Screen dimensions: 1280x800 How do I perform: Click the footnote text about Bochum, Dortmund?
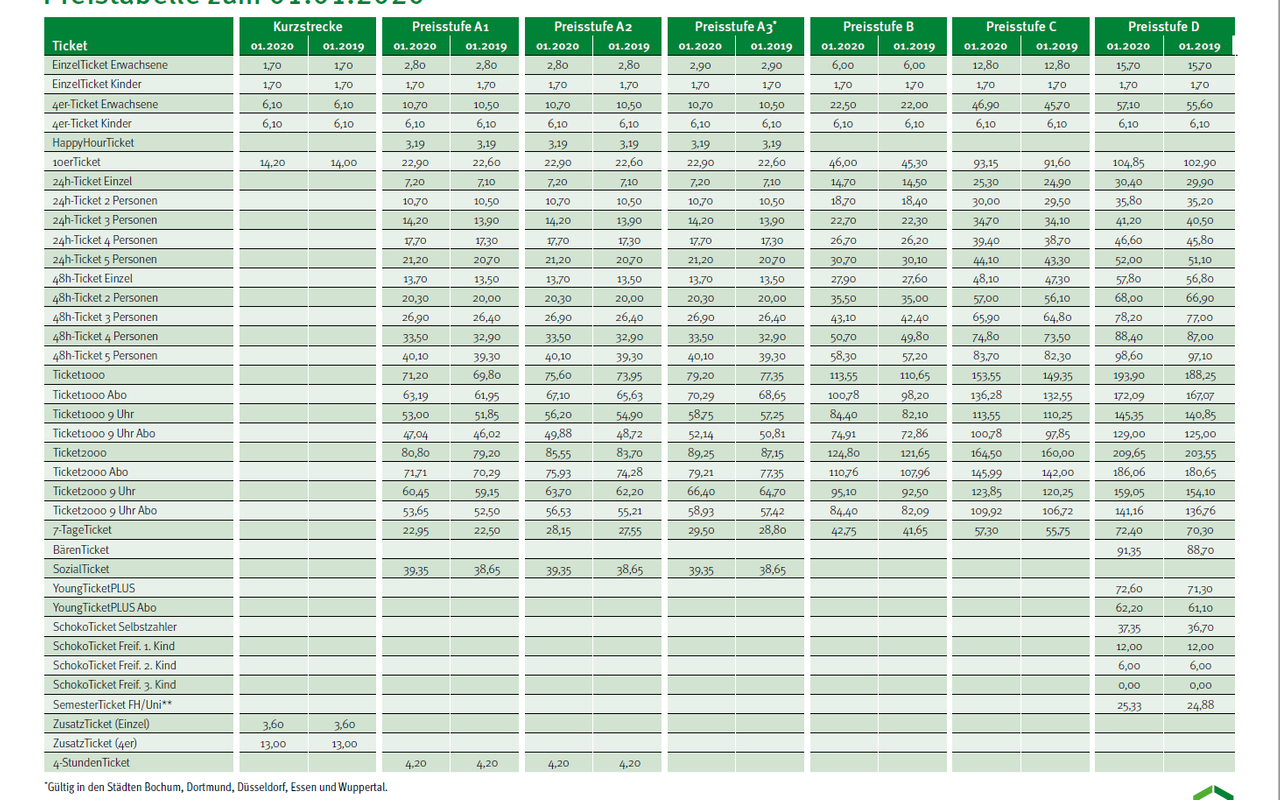217,788
